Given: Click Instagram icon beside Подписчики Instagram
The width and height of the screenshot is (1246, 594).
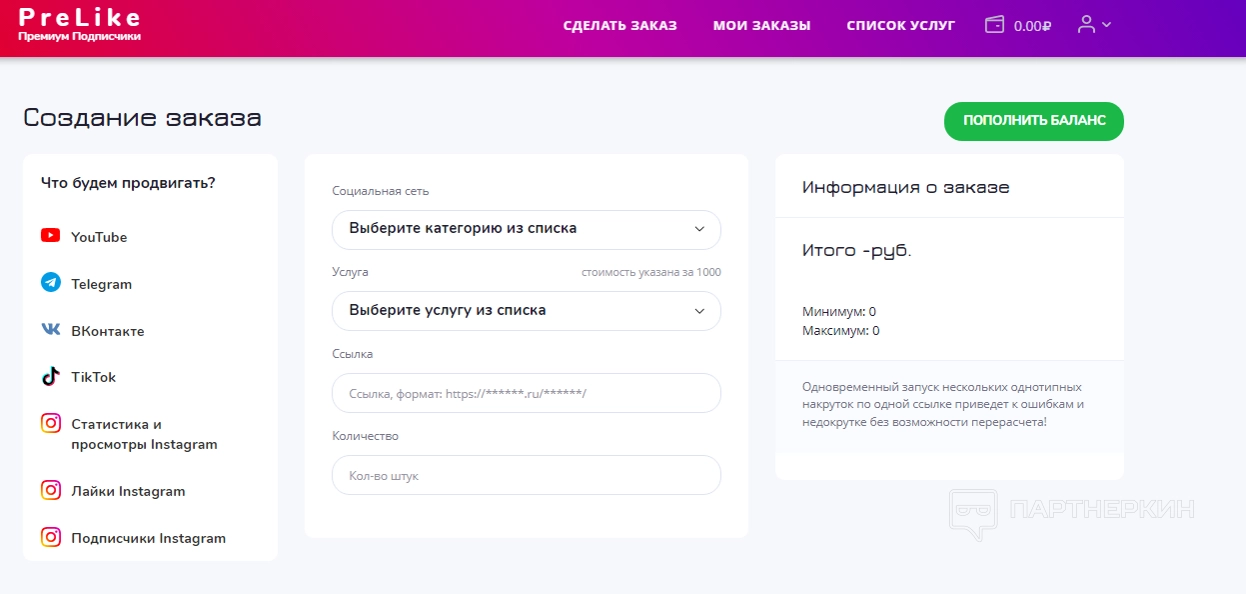Looking at the screenshot, I should click(50, 537).
